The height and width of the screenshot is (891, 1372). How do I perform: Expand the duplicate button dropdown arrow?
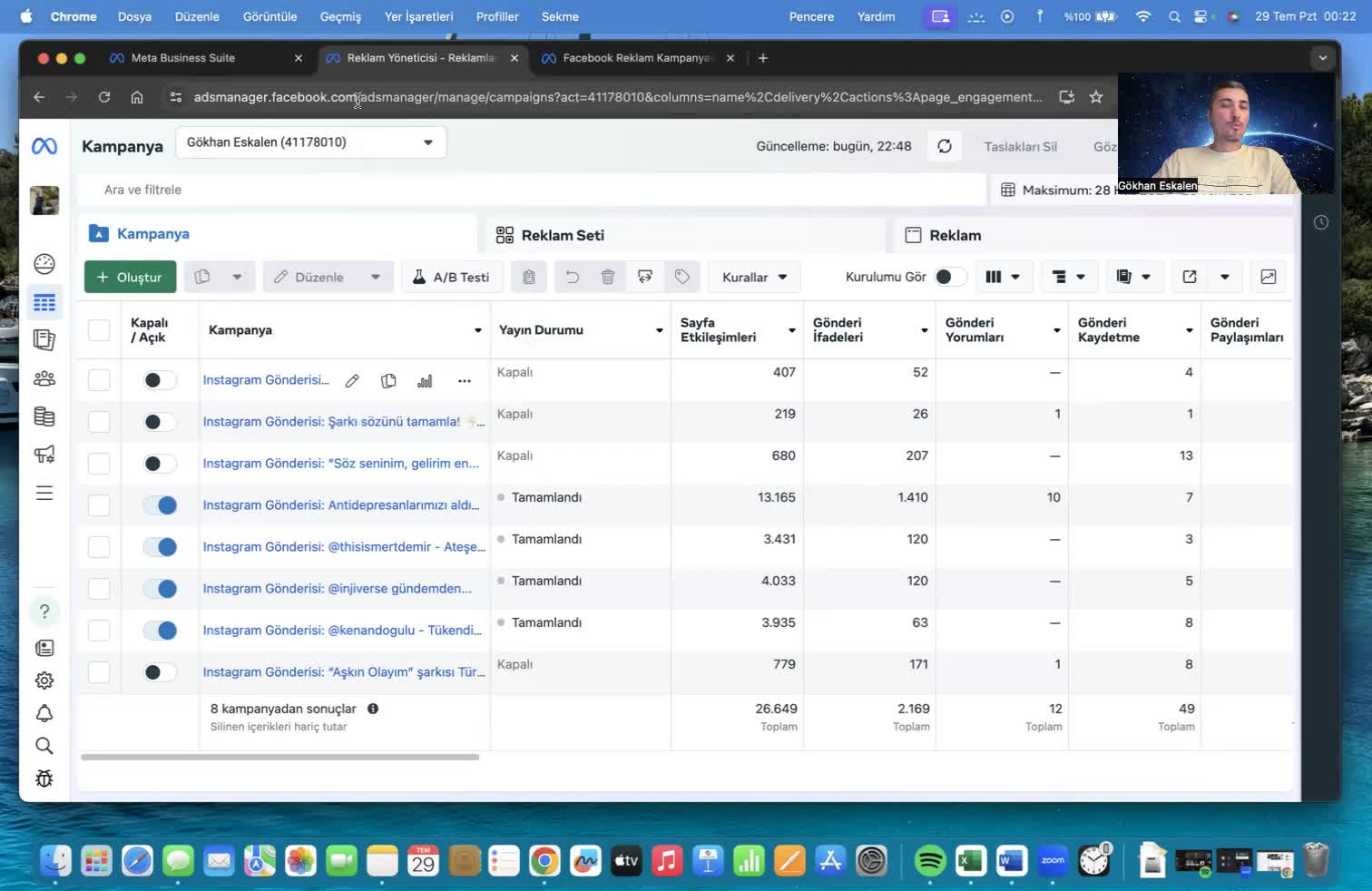pos(237,277)
